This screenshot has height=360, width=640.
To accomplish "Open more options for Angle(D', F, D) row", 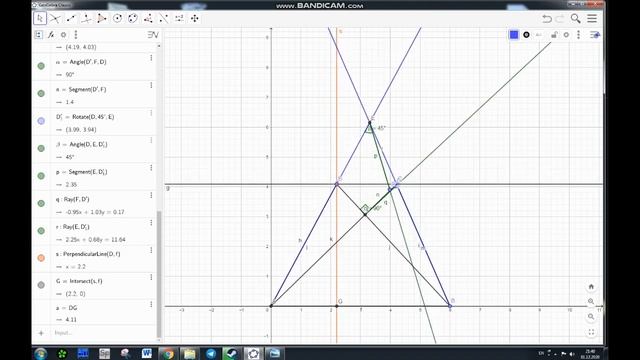I will pos(151,58).
